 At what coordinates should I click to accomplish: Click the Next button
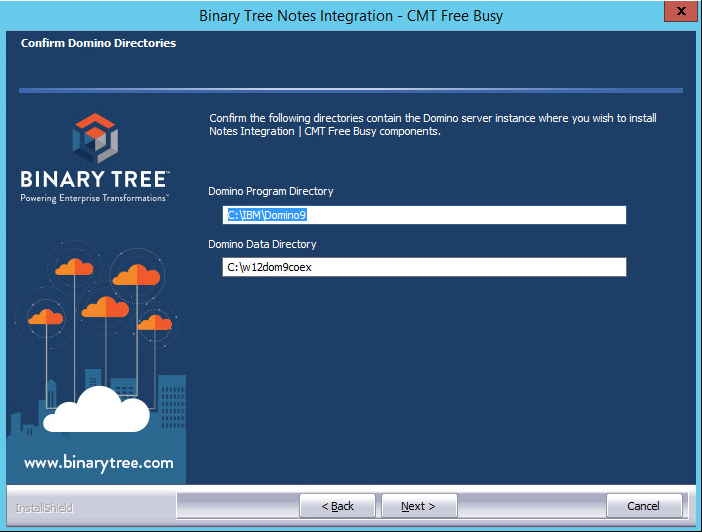[419, 506]
